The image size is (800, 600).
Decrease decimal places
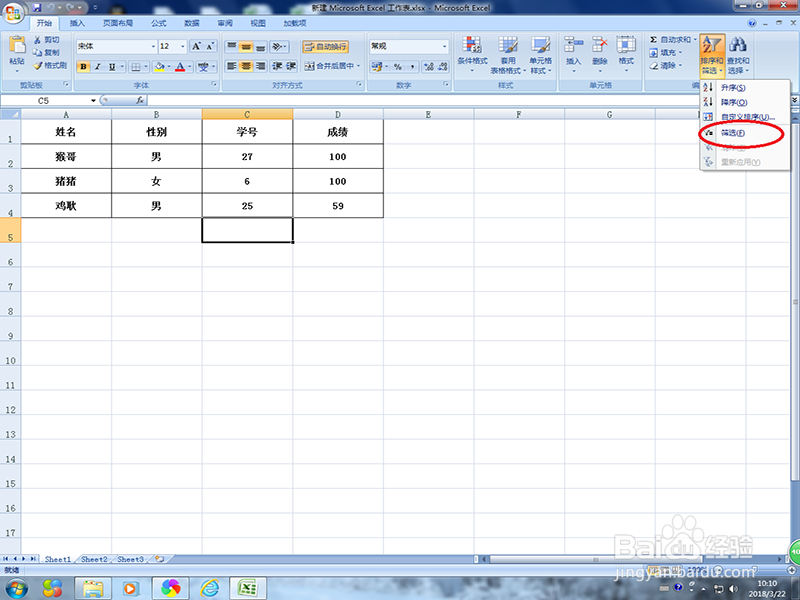coord(442,66)
